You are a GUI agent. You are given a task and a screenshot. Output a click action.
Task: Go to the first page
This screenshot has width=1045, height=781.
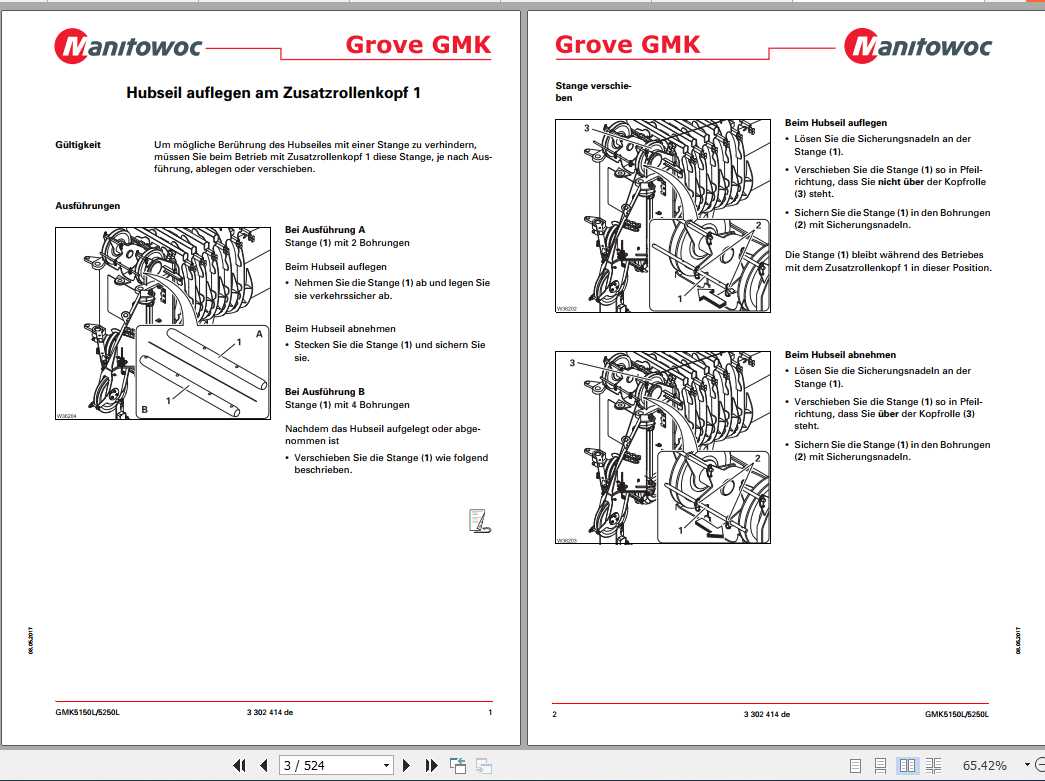(x=239, y=766)
